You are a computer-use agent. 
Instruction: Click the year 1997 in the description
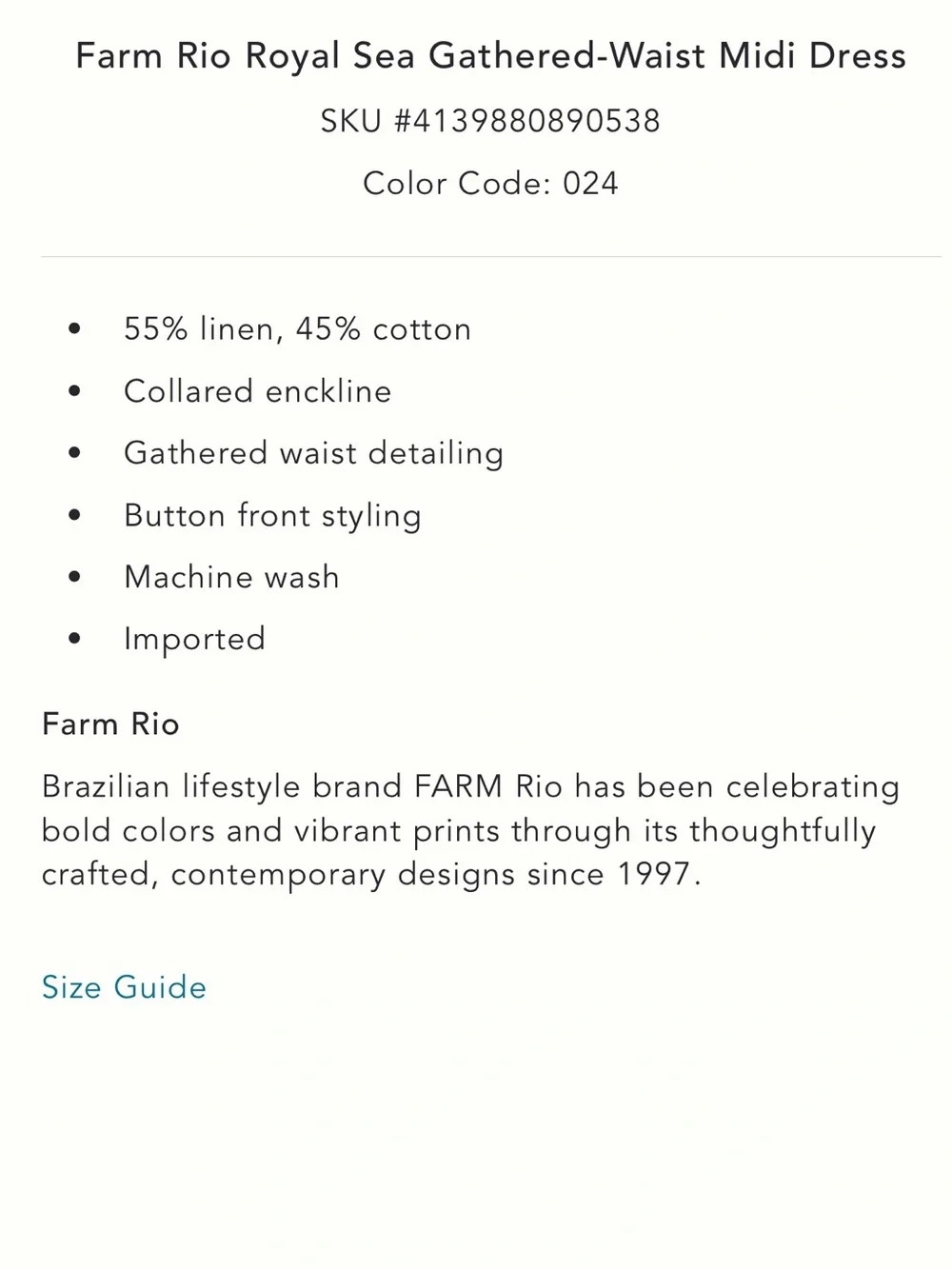click(x=653, y=874)
